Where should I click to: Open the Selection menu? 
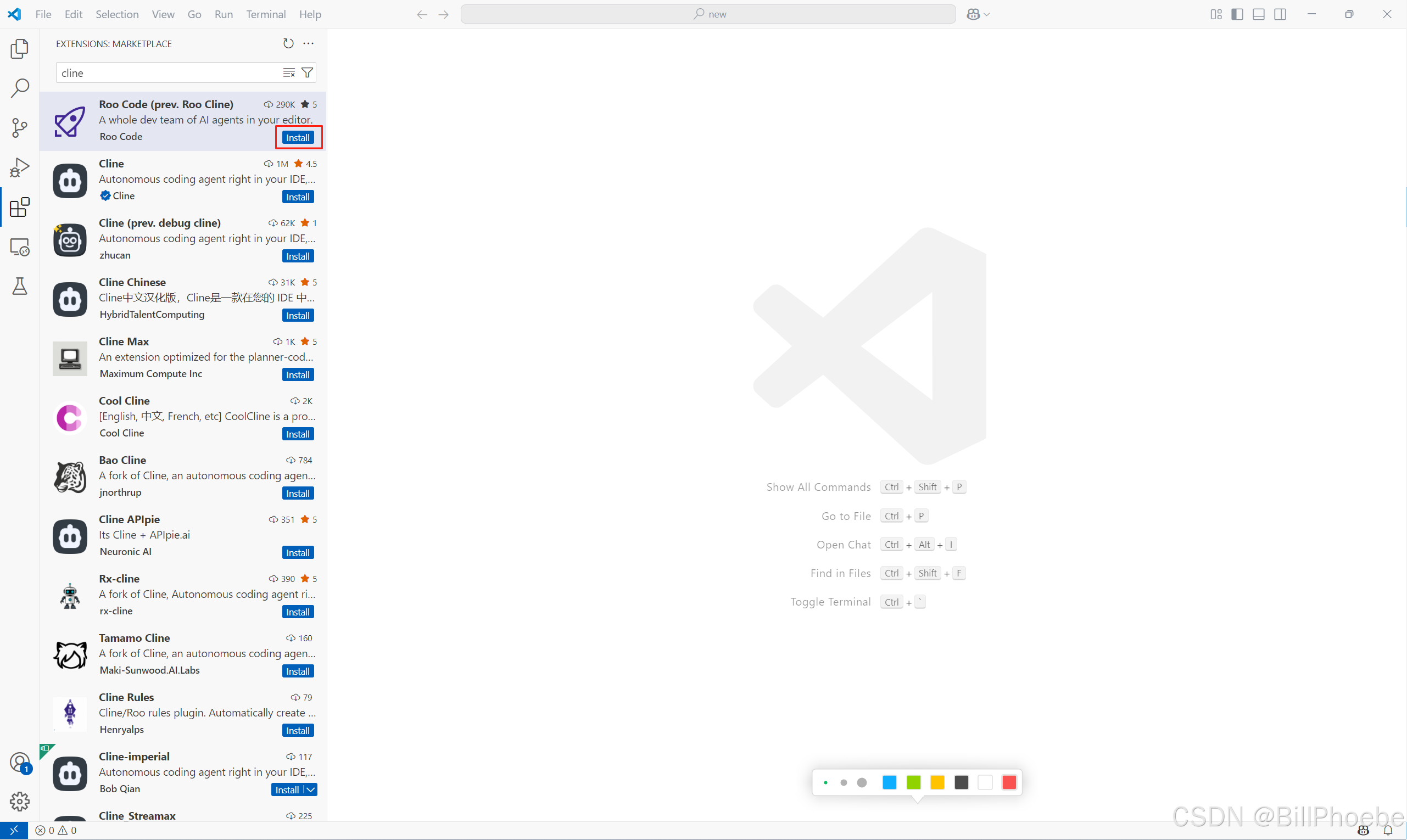pos(116,14)
